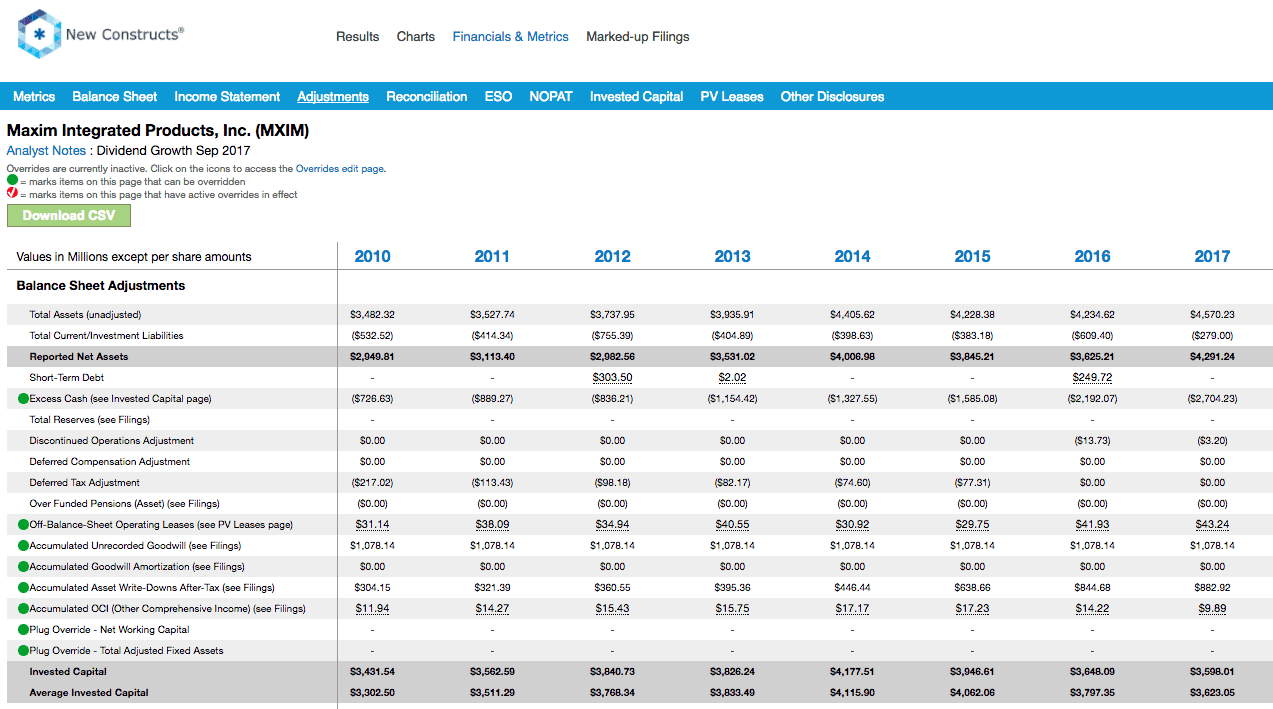Click operating leases value $34.94 for 2012
This screenshot has width=1273, height=709.
coord(612,525)
